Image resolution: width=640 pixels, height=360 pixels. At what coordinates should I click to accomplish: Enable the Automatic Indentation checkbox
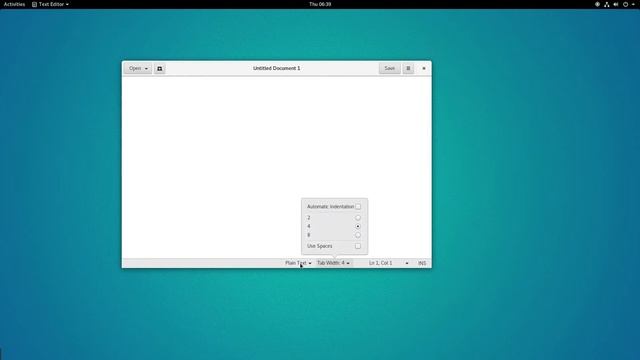(x=358, y=207)
